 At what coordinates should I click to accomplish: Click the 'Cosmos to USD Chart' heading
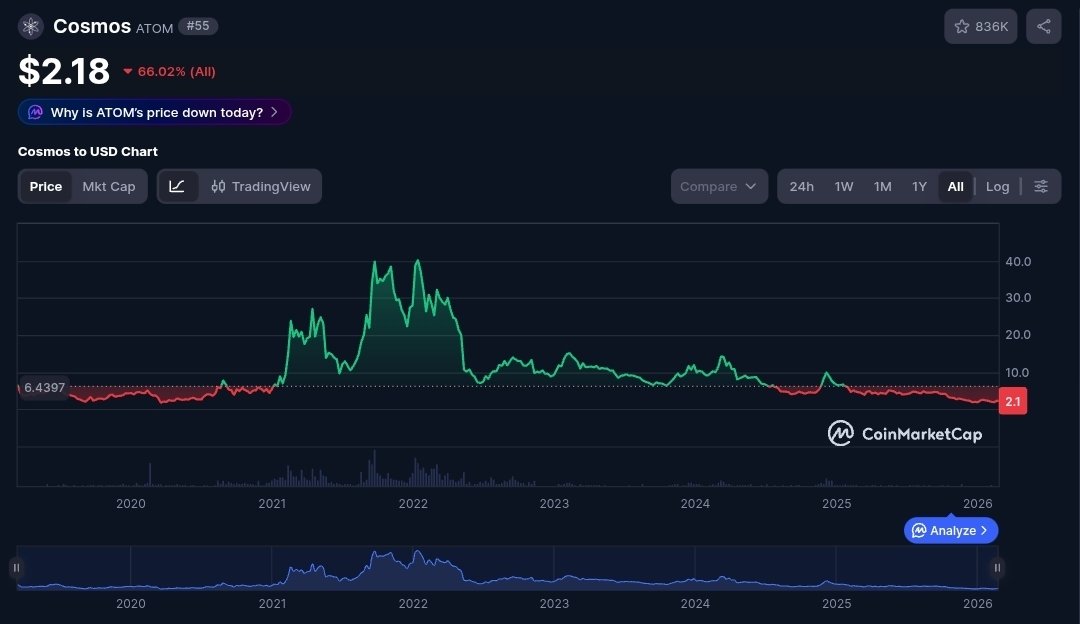coord(87,152)
